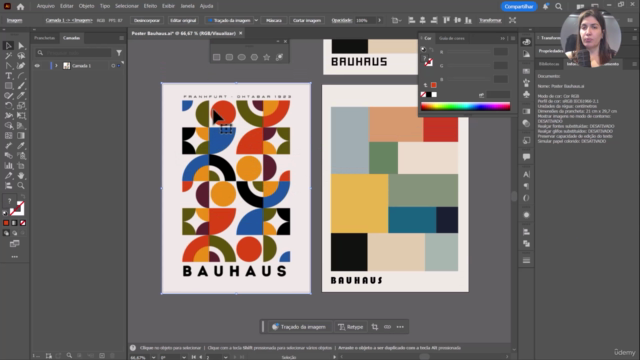Select the Selection tool (black arrow)

click(8, 46)
